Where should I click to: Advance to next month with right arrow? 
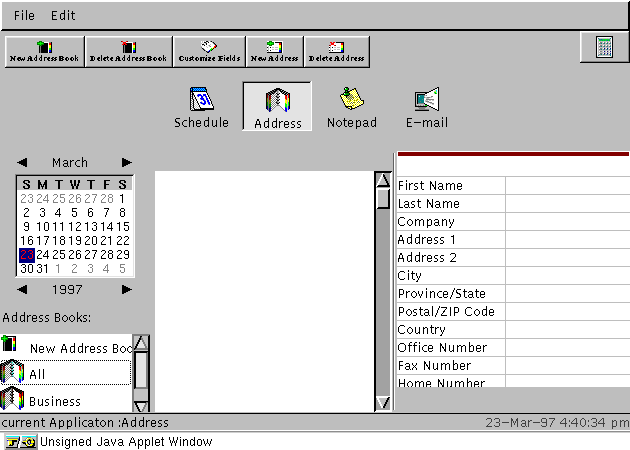pos(127,162)
